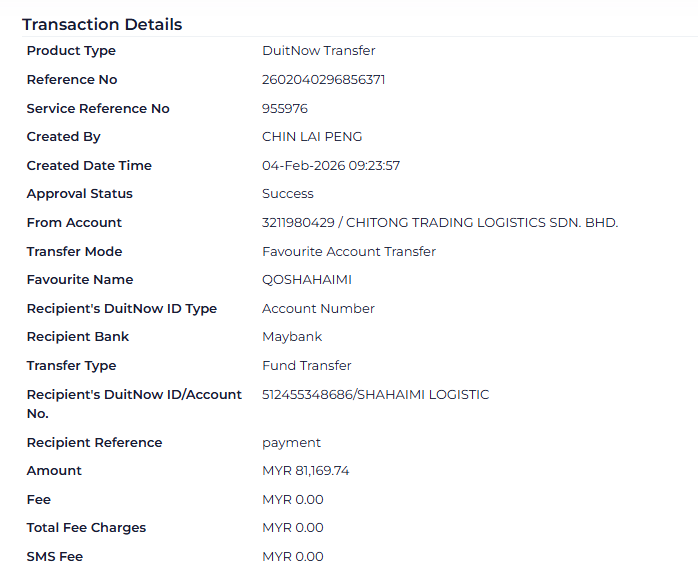Viewport: 698px width, 579px height.
Task: Click the Account Number ID type value
Action: point(318,309)
